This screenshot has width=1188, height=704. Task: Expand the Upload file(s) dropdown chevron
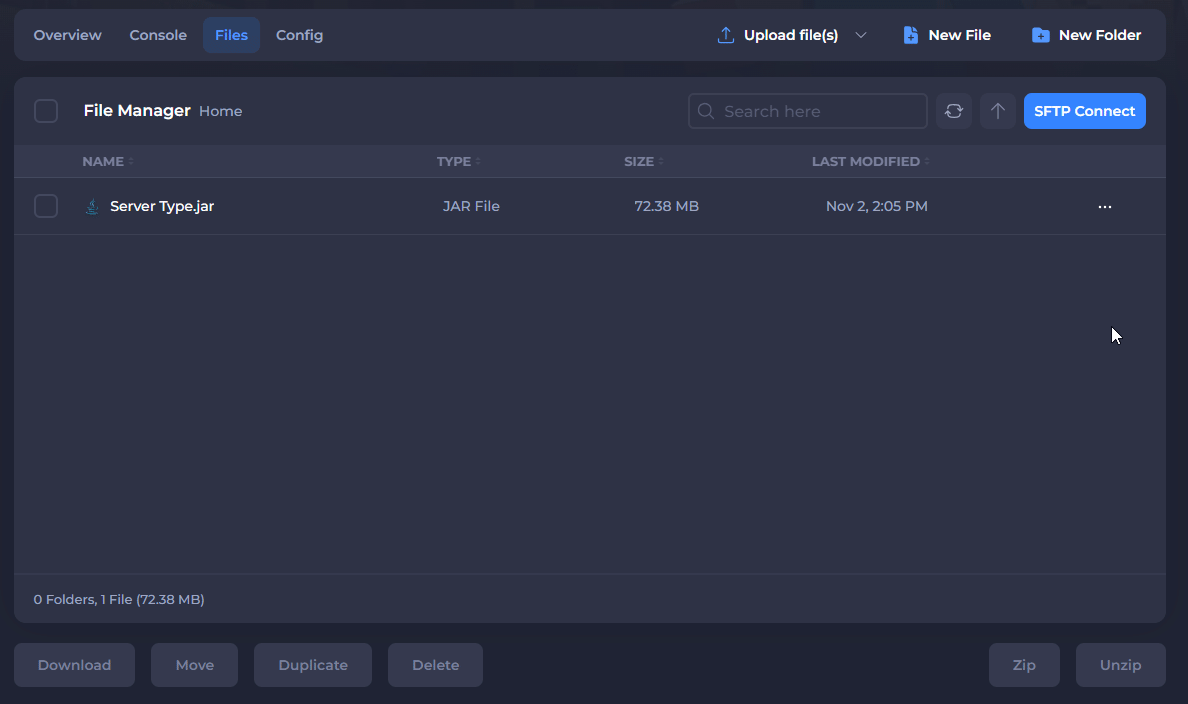860,35
